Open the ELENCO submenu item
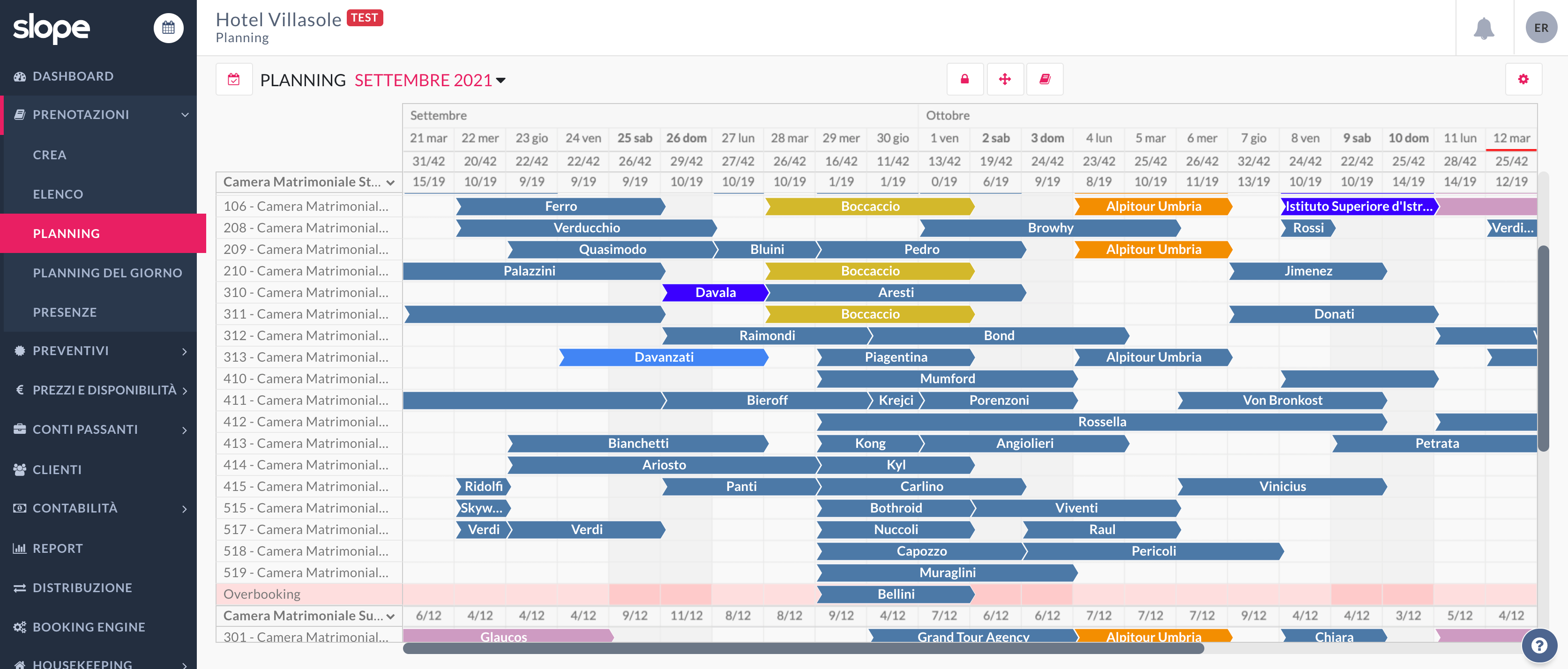Image resolution: width=1568 pixels, height=669 pixels. 58,194
